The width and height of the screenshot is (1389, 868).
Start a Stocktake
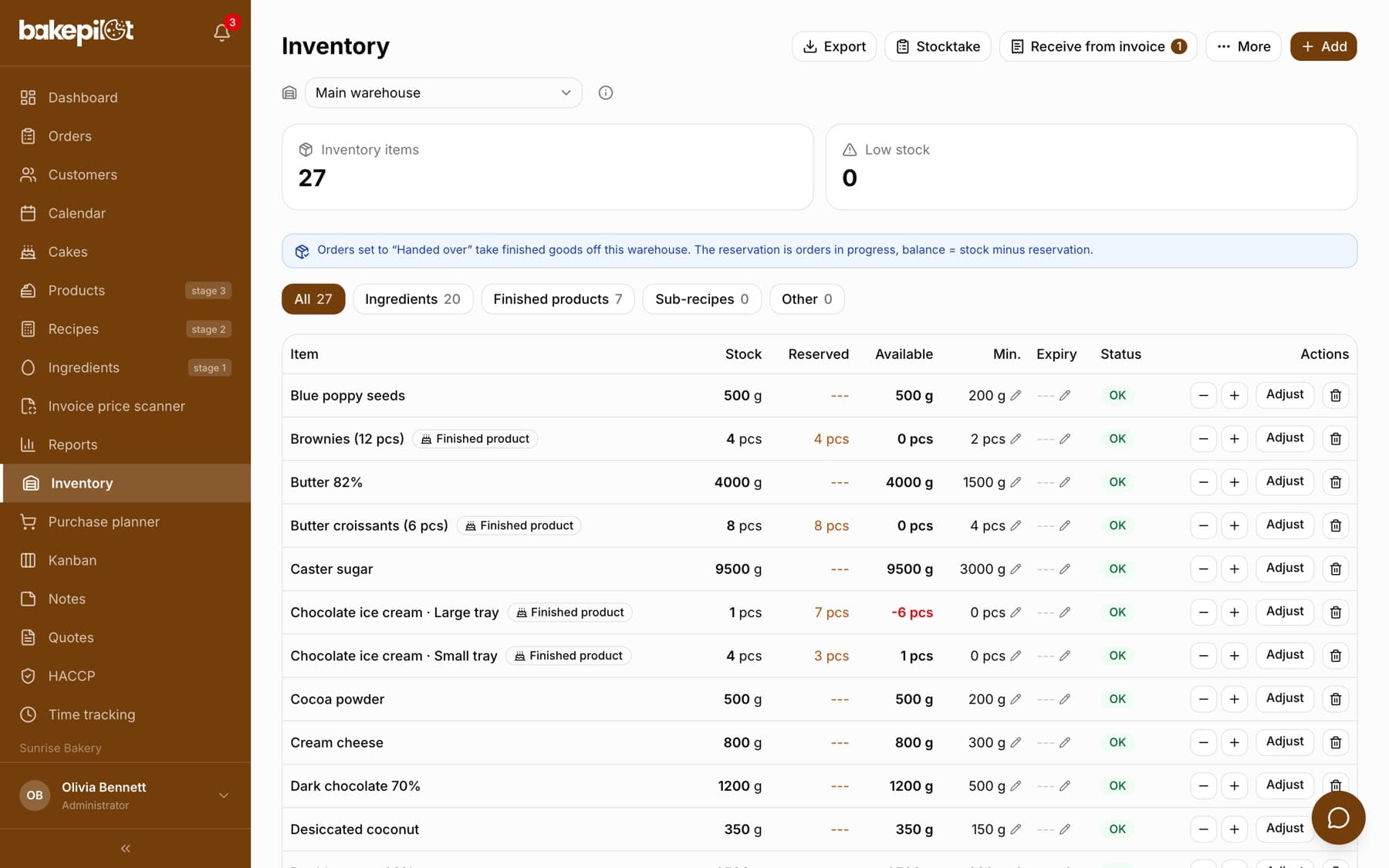938,46
